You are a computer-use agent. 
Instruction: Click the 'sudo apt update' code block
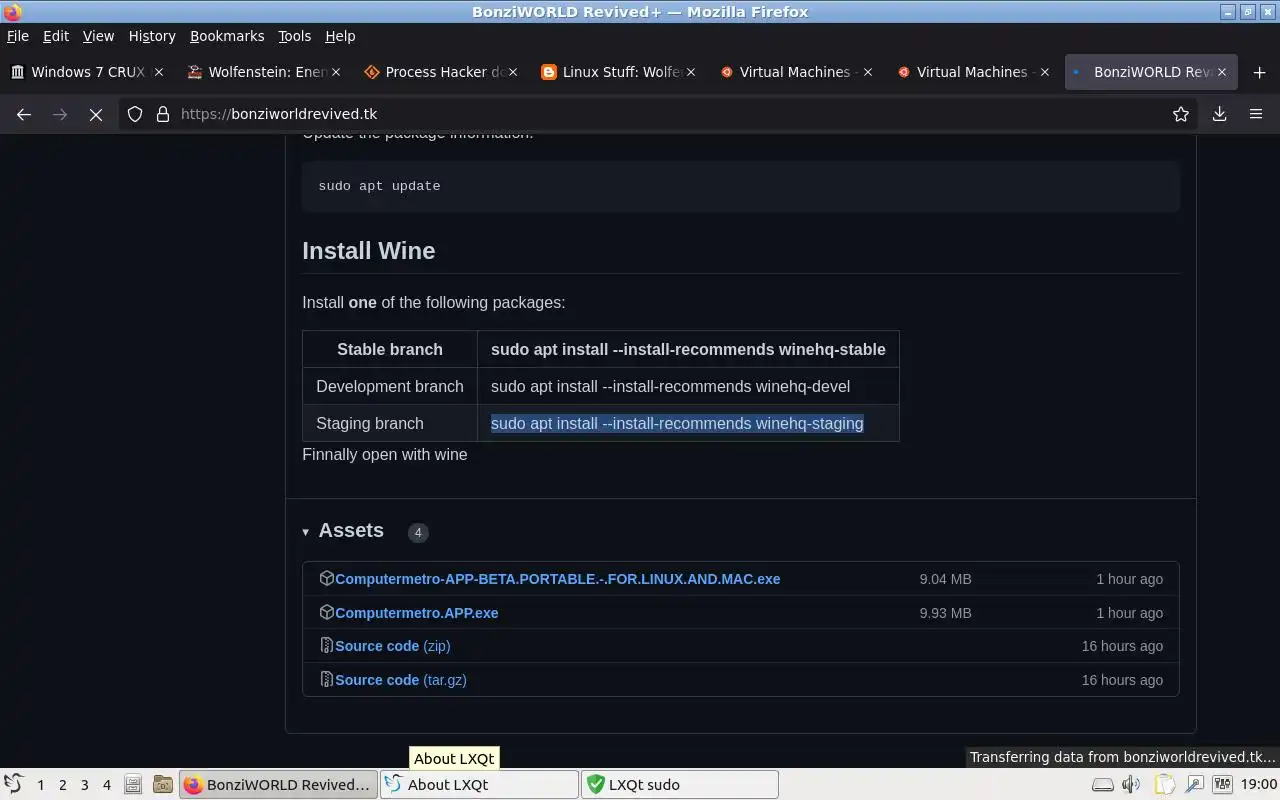[x=741, y=186]
